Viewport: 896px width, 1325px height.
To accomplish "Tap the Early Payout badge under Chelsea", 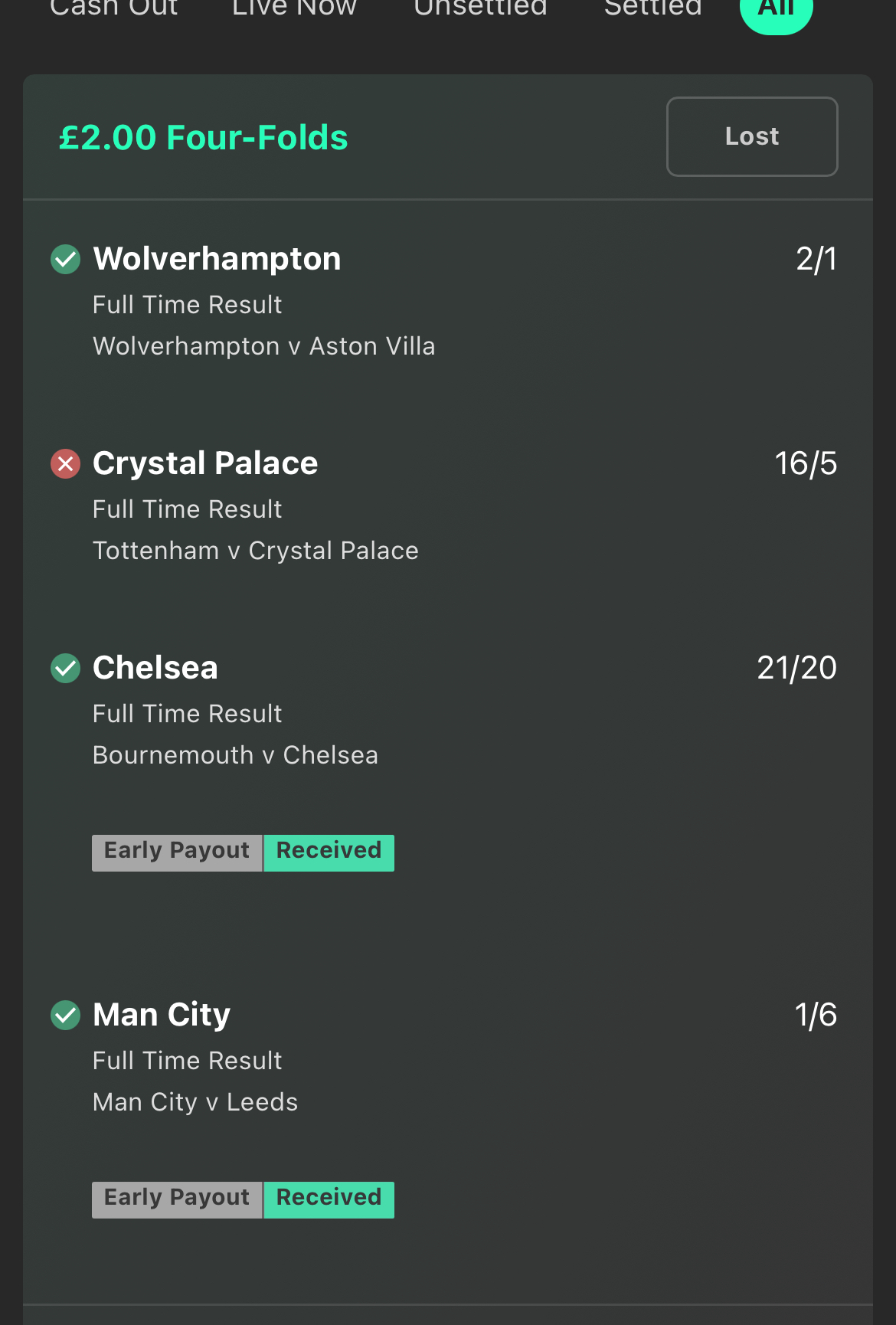I will tap(177, 852).
